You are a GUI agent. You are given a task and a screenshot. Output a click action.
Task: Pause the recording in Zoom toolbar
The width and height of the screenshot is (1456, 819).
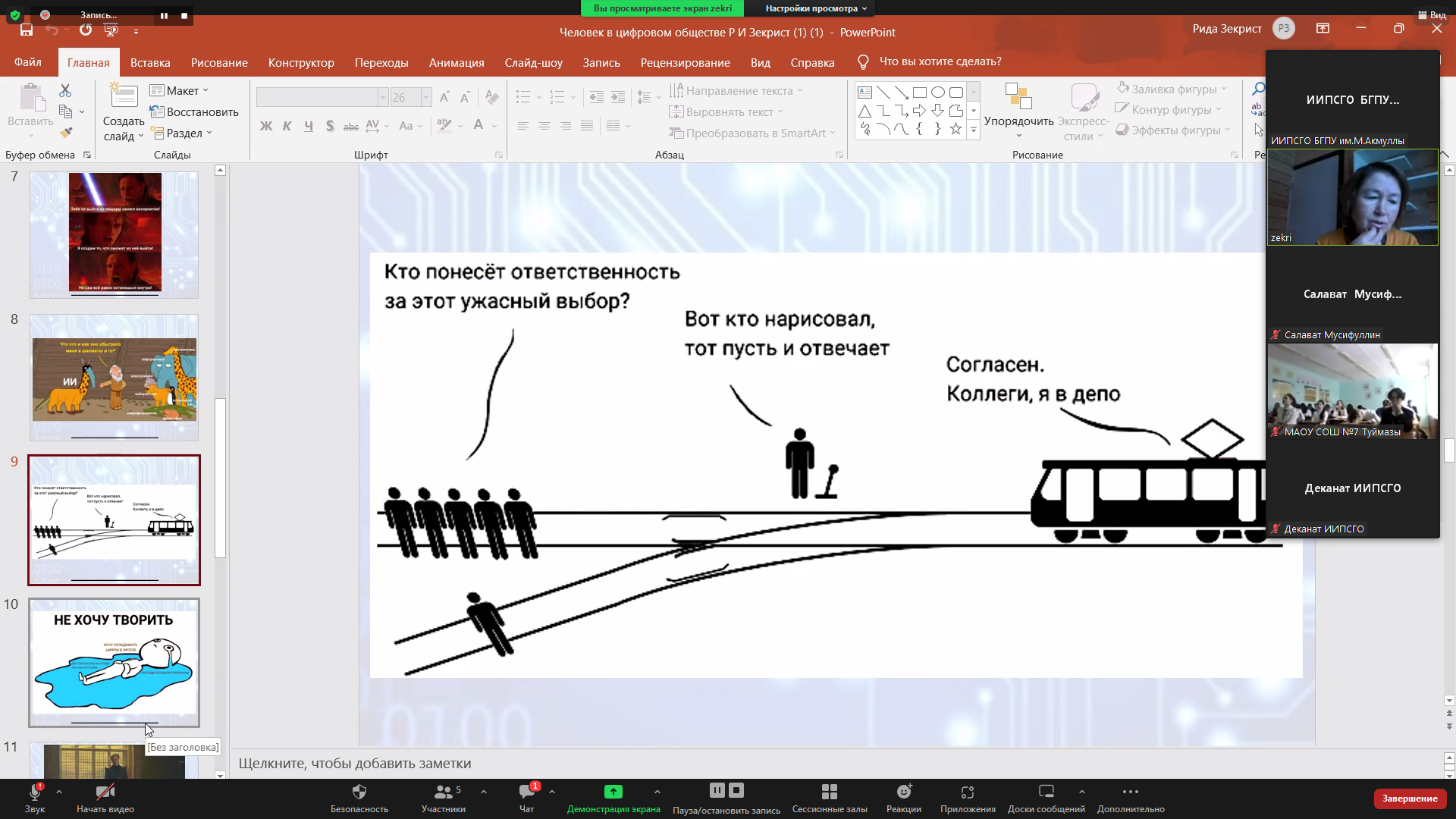pyautogui.click(x=717, y=790)
